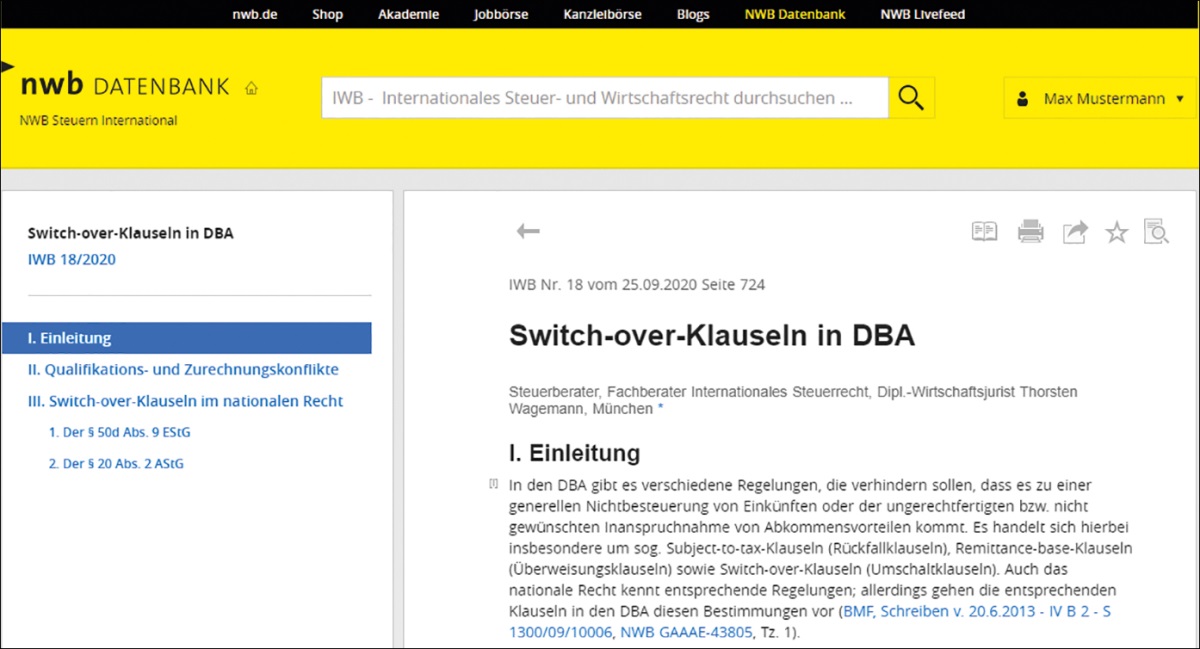
Task: Go back using the left arrow
Action: [528, 232]
